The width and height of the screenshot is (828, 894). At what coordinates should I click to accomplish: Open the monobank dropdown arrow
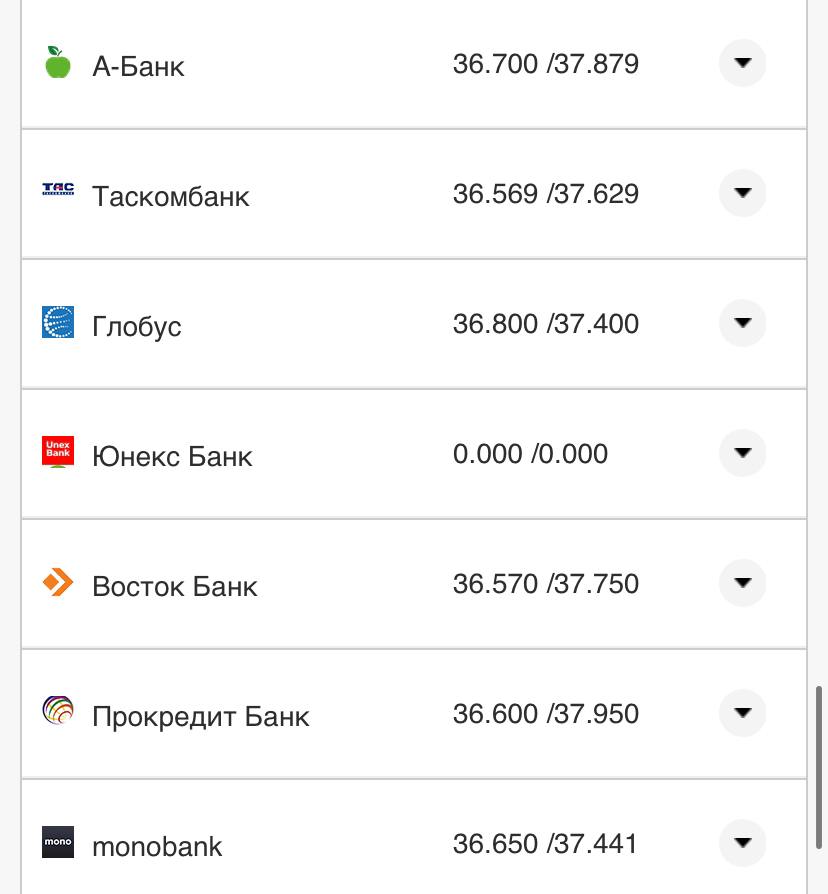click(742, 843)
